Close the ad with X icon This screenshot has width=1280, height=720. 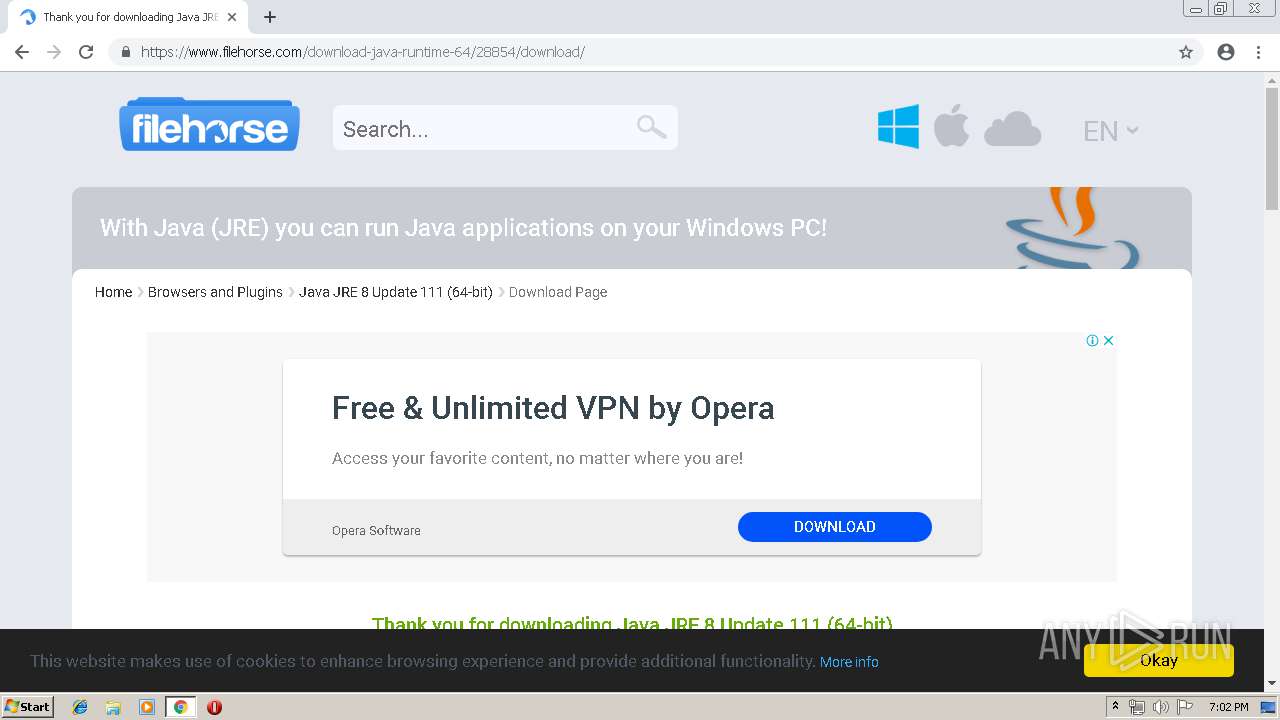(1108, 341)
